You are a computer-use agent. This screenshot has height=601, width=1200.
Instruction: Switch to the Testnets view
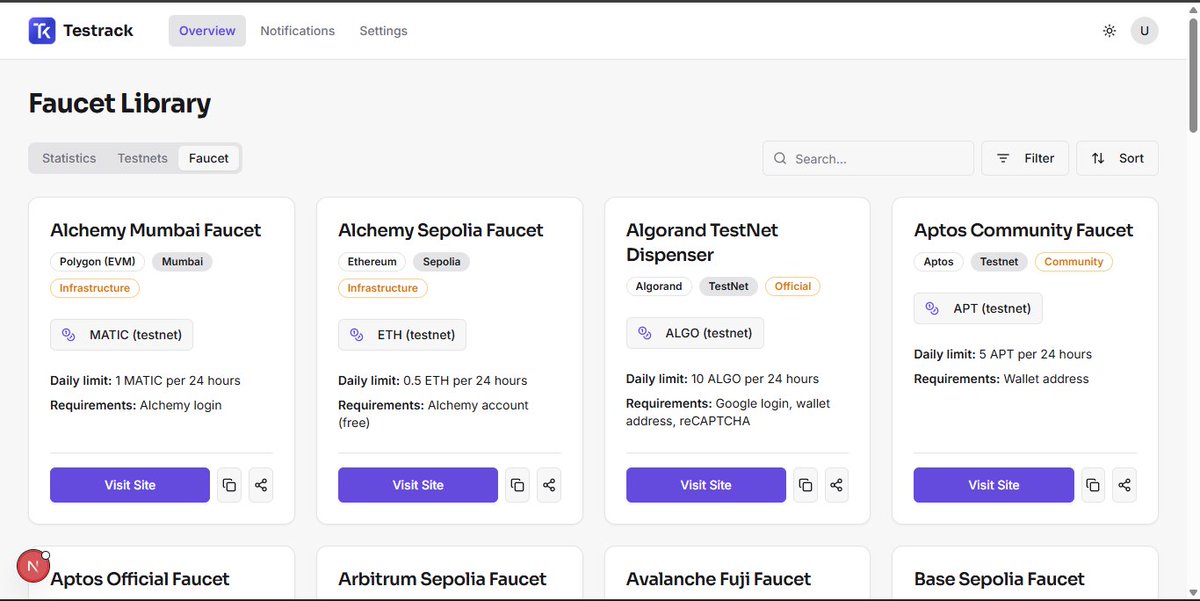pyautogui.click(x=143, y=158)
